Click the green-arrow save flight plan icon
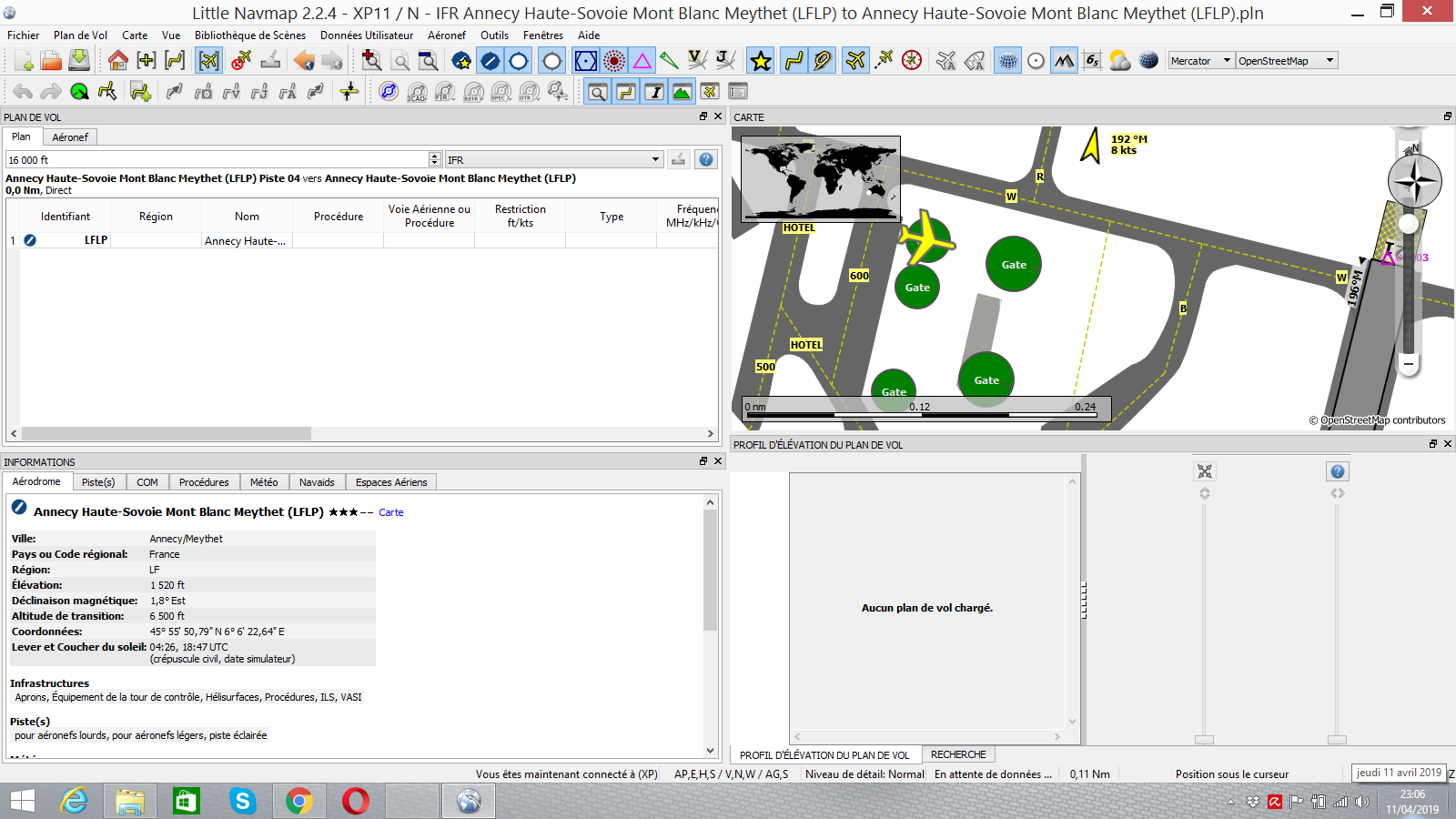Viewport: 1456px width, 819px height. click(x=79, y=61)
